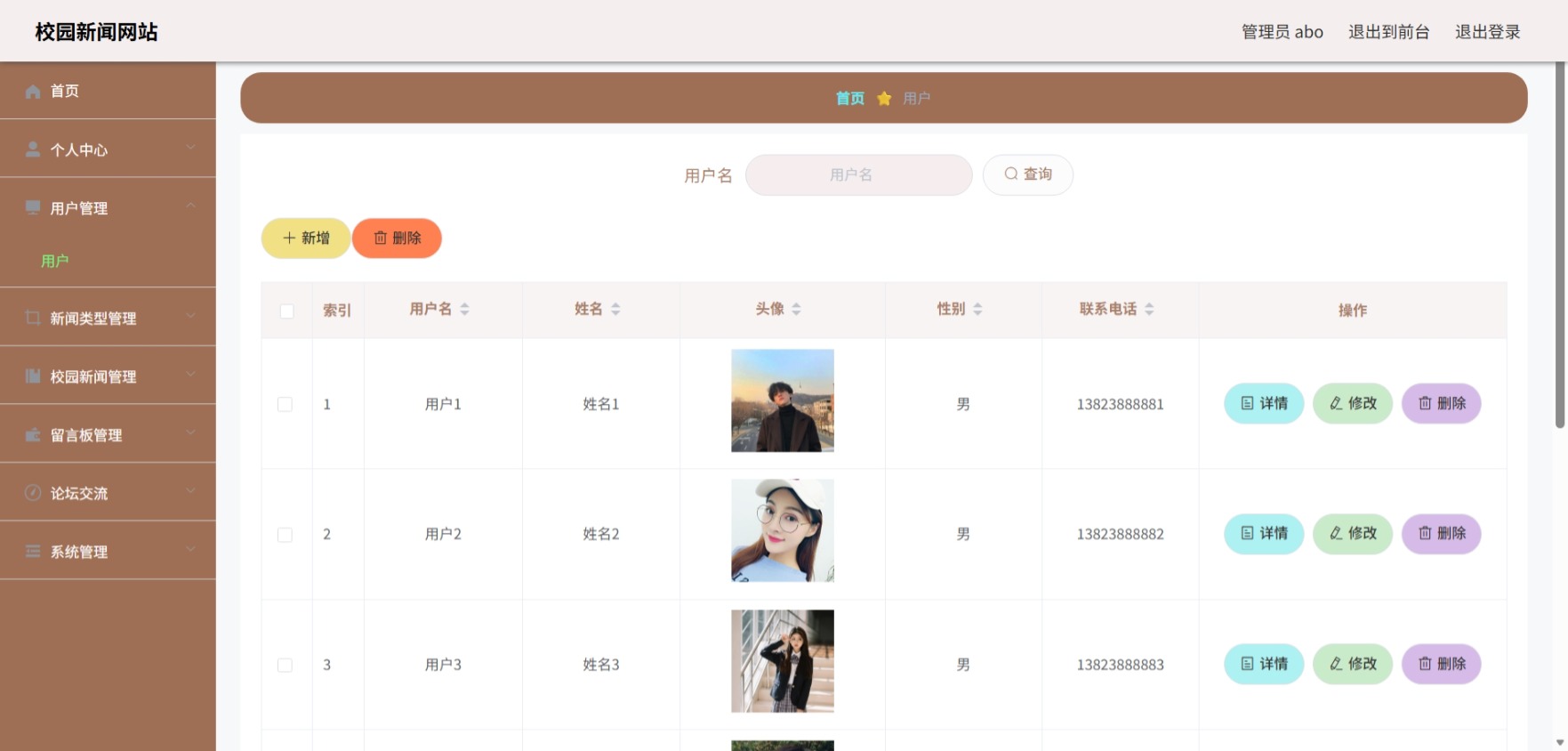
Task: Click the 留言板管理 sidebar menu
Action: [108, 435]
